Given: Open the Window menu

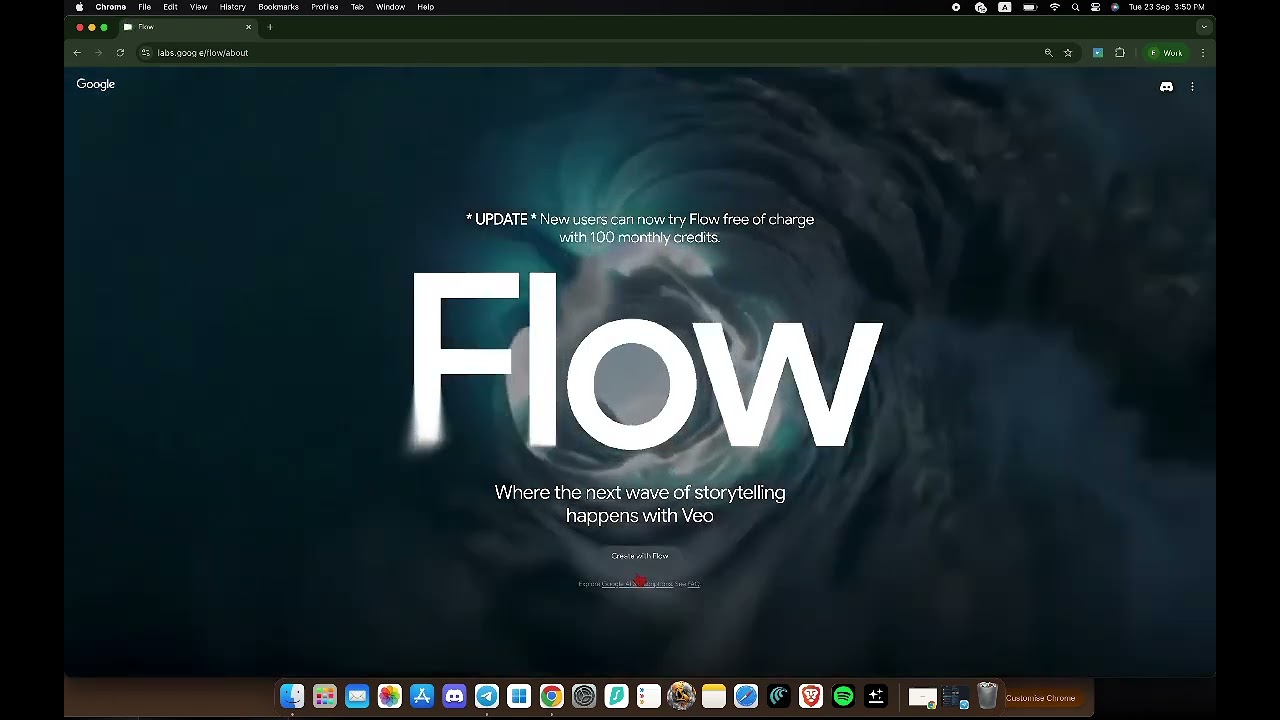Looking at the screenshot, I should tap(390, 7).
